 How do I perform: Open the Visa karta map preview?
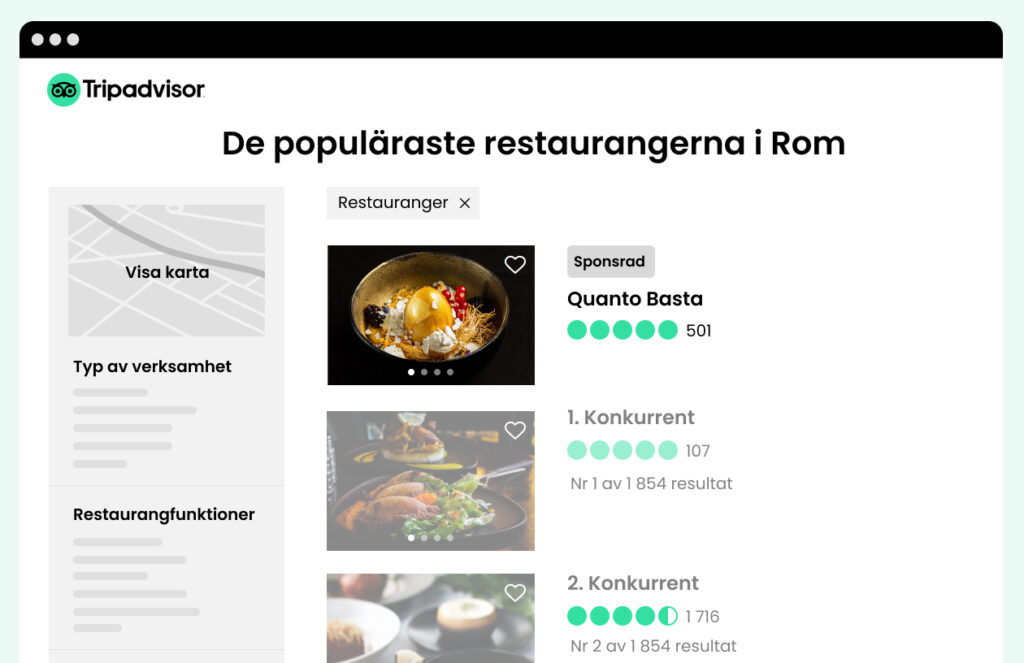coord(167,270)
